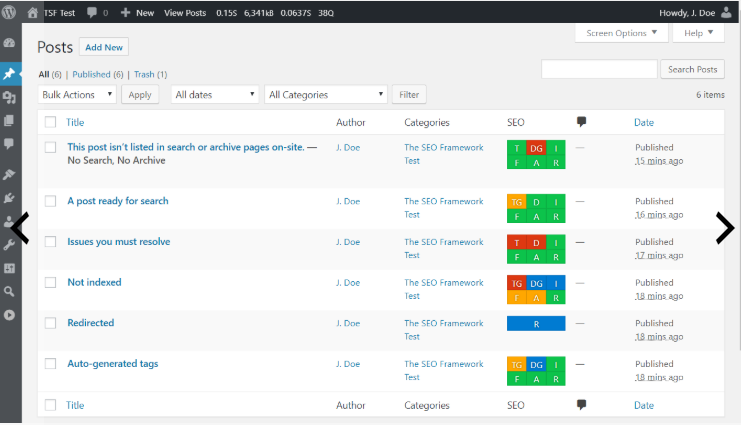Click the SEO magnifier icon in sidebar
The width and height of the screenshot is (741, 425).
pos(10,291)
